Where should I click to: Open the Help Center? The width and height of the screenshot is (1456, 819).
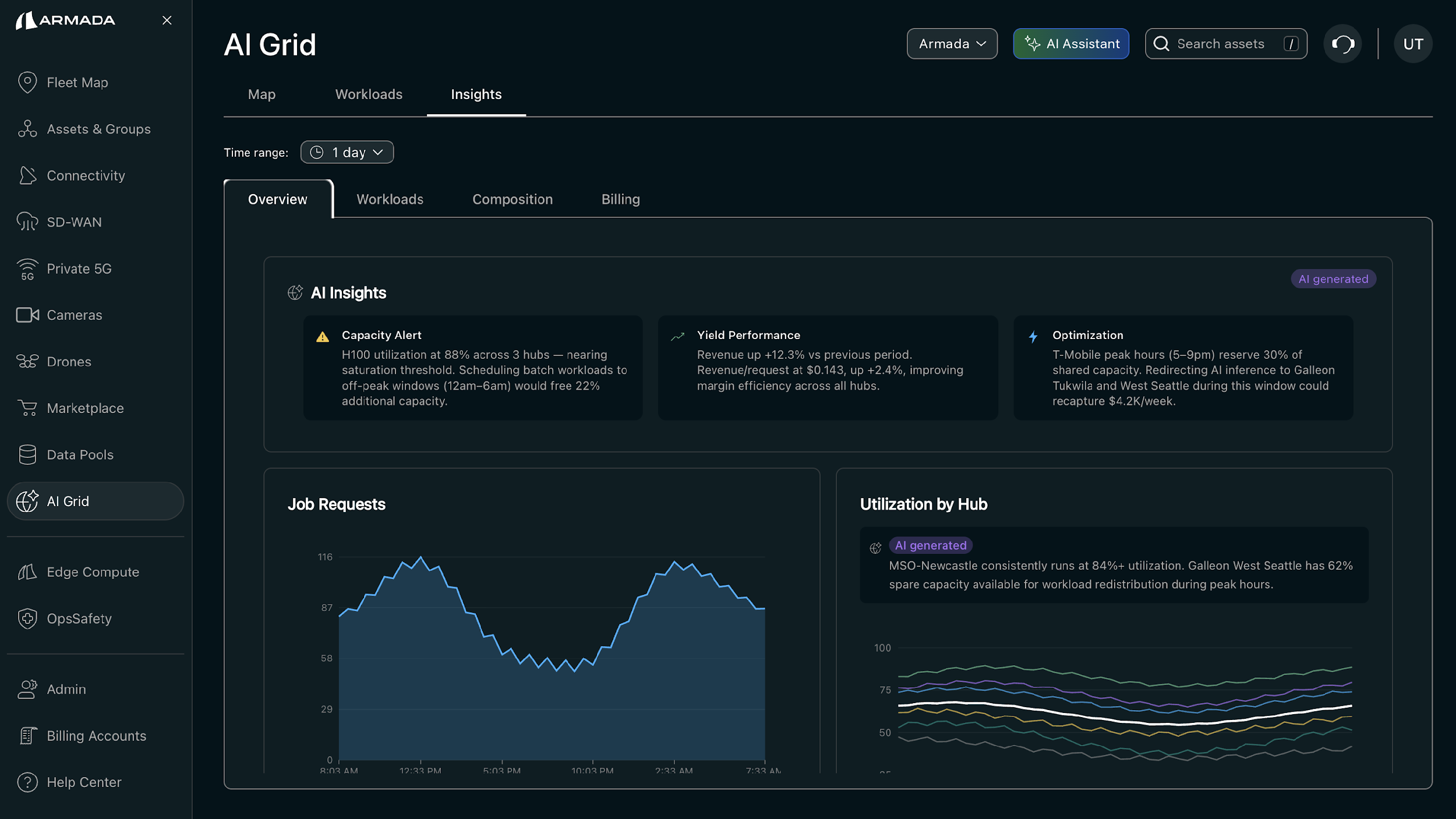83,782
